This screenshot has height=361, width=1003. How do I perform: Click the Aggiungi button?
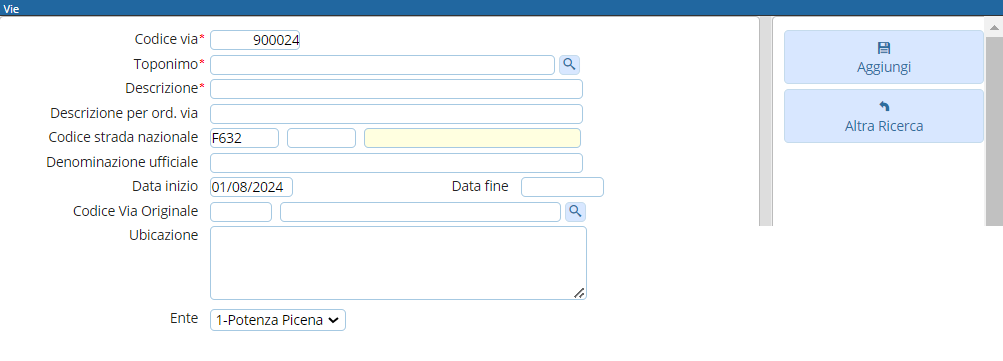(x=884, y=57)
